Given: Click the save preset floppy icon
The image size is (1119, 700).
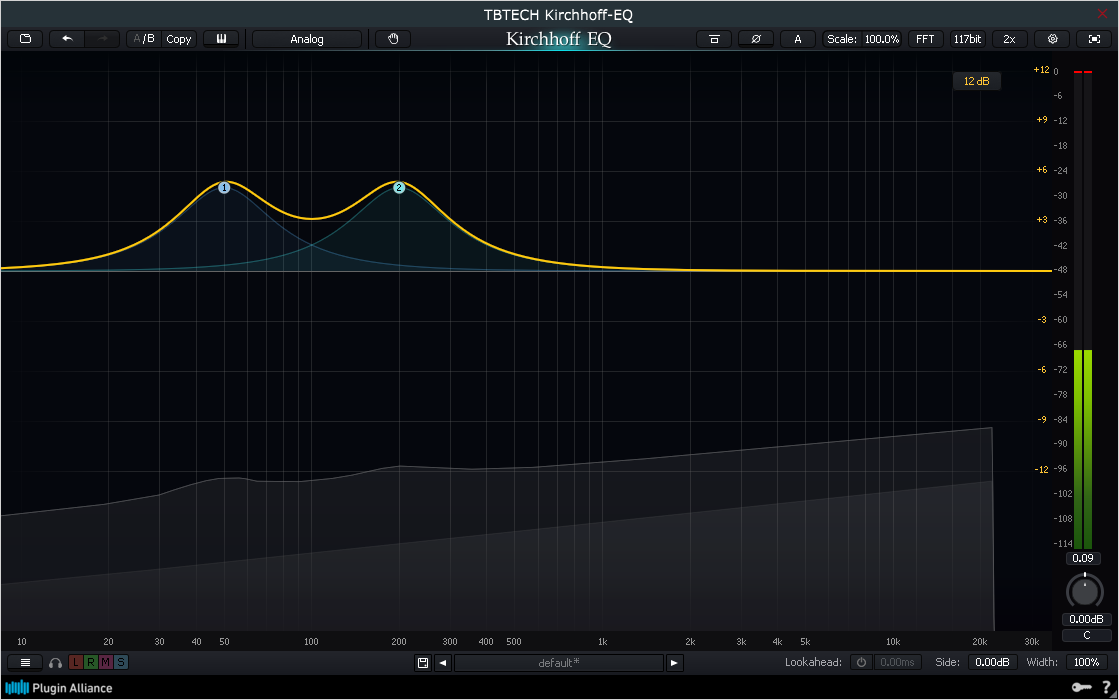Looking at the screenshot, I should pos(422,663).
